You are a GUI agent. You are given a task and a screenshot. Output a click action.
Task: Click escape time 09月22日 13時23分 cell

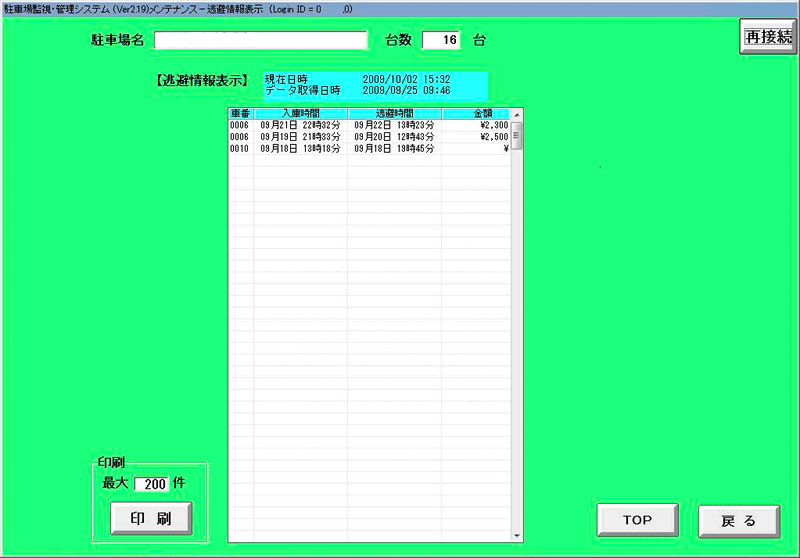click(x=394, y=125)
